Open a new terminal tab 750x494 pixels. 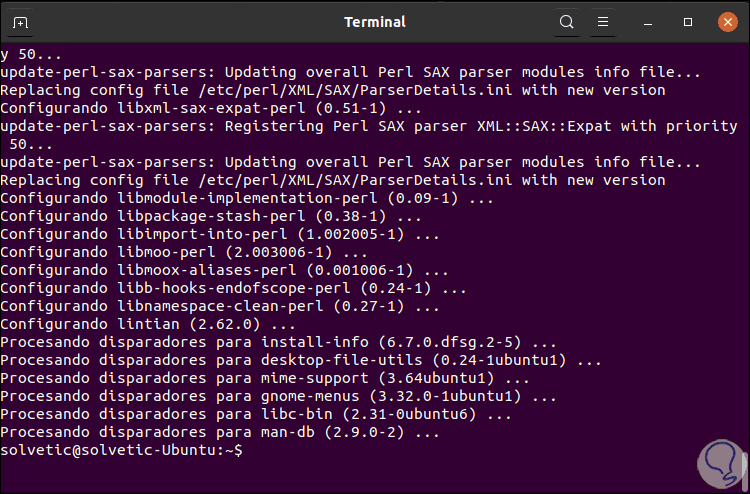(21, 22)
